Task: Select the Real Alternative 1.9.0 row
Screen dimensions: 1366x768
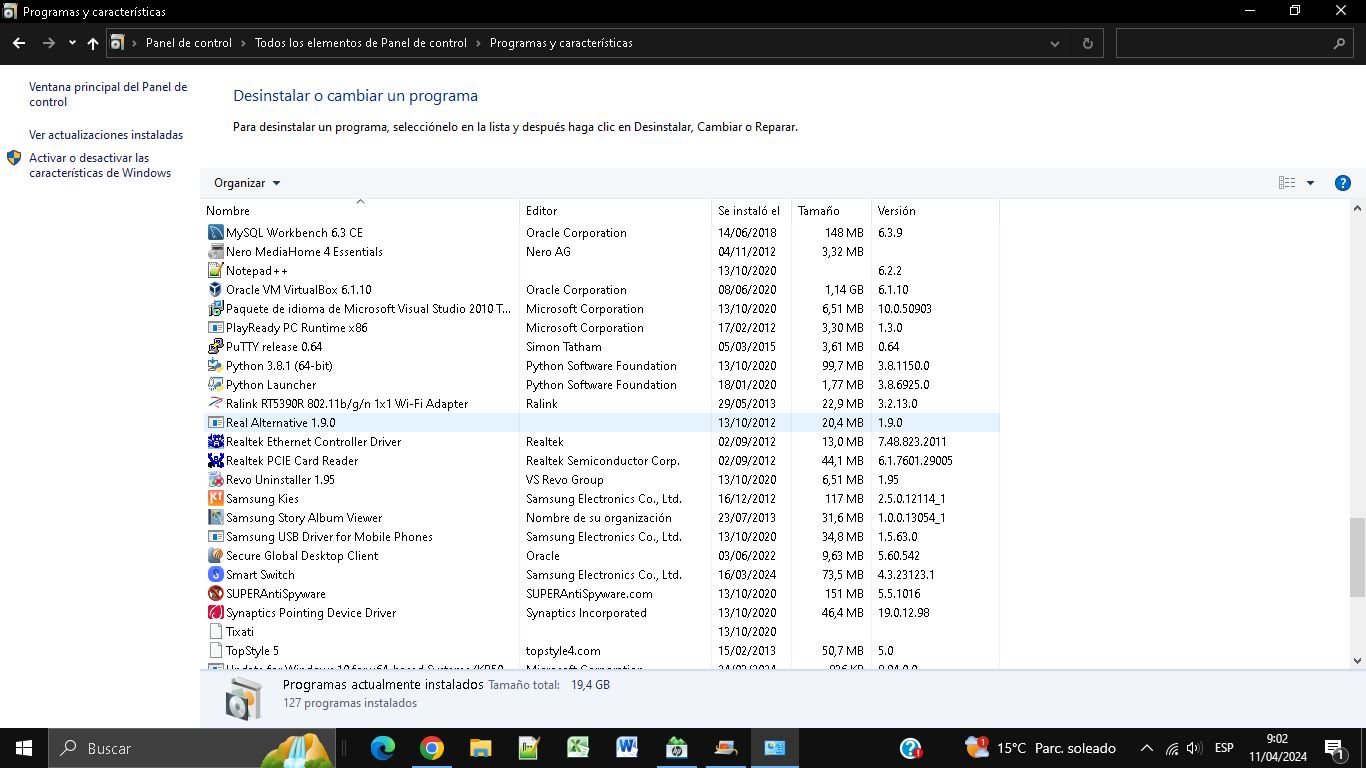Action: [x=601, y=423]
